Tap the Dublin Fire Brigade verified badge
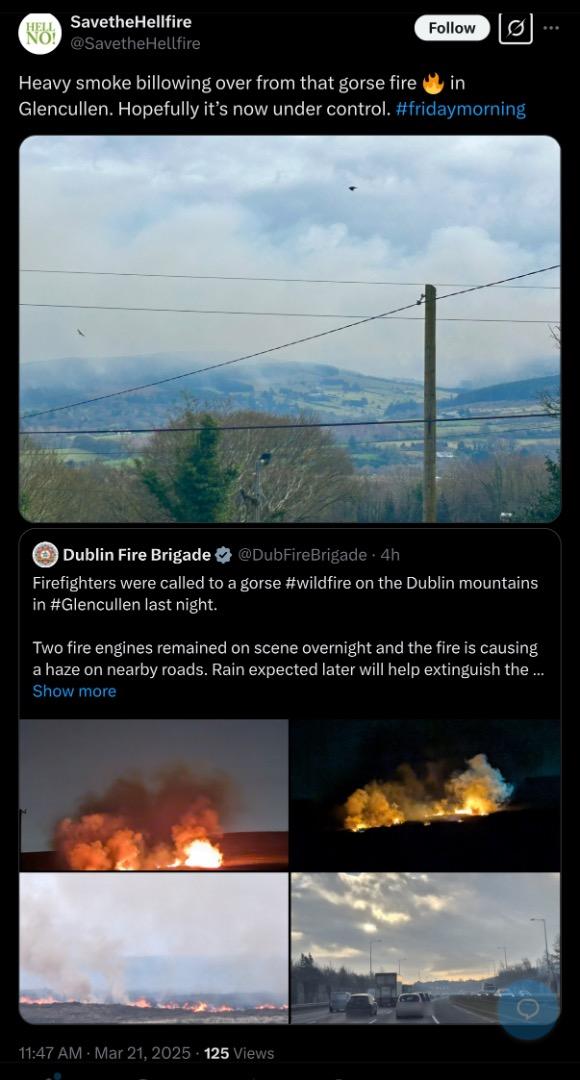Screen dimensions: 580x1080 tap(223, 554)
